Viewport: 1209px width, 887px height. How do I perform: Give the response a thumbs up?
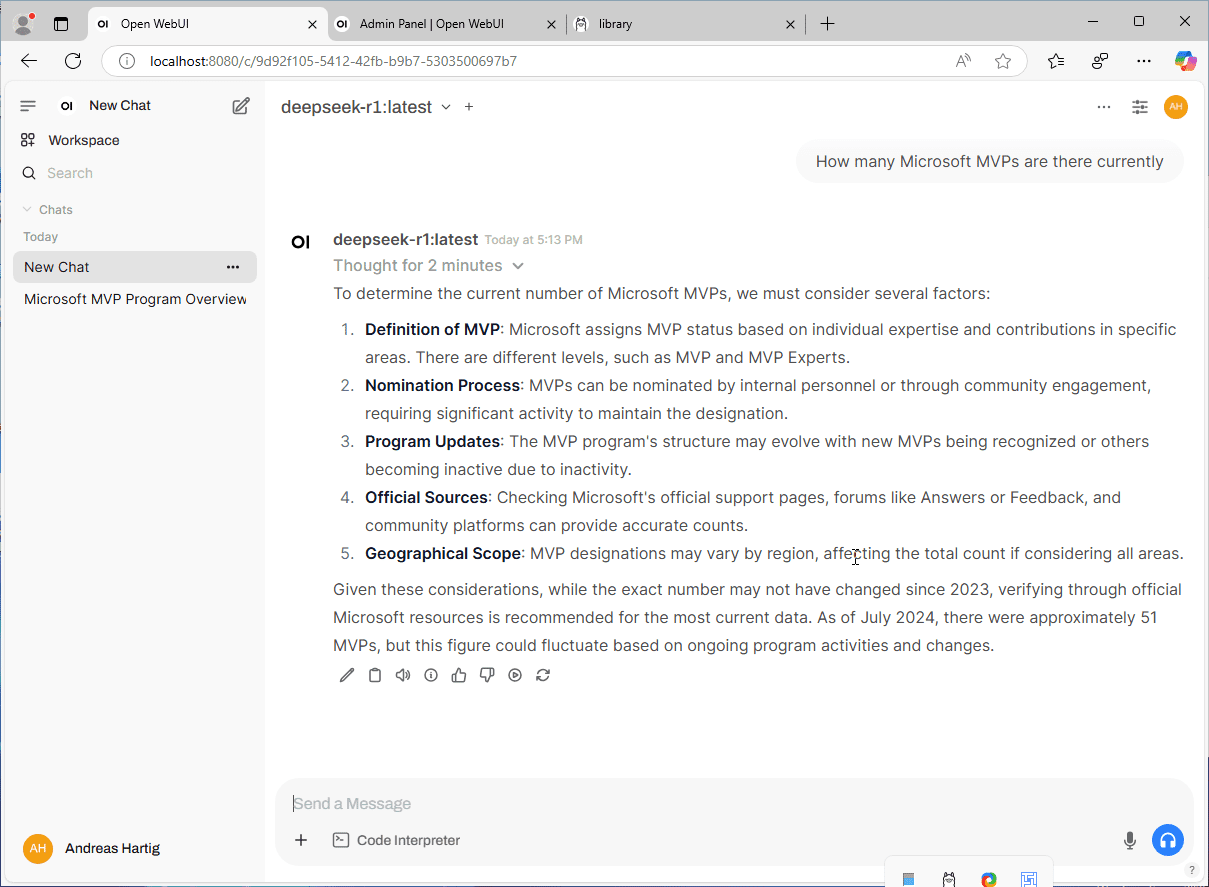point(459,675)
